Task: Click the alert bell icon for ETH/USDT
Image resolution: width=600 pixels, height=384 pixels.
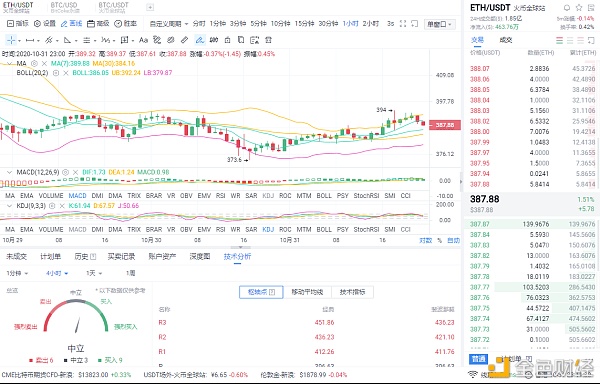Action: (x=567, y=8)
